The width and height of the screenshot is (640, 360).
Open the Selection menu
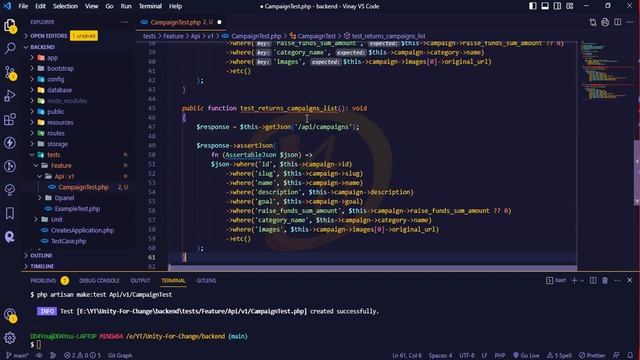pyautogui.click(x=65, y=6)
